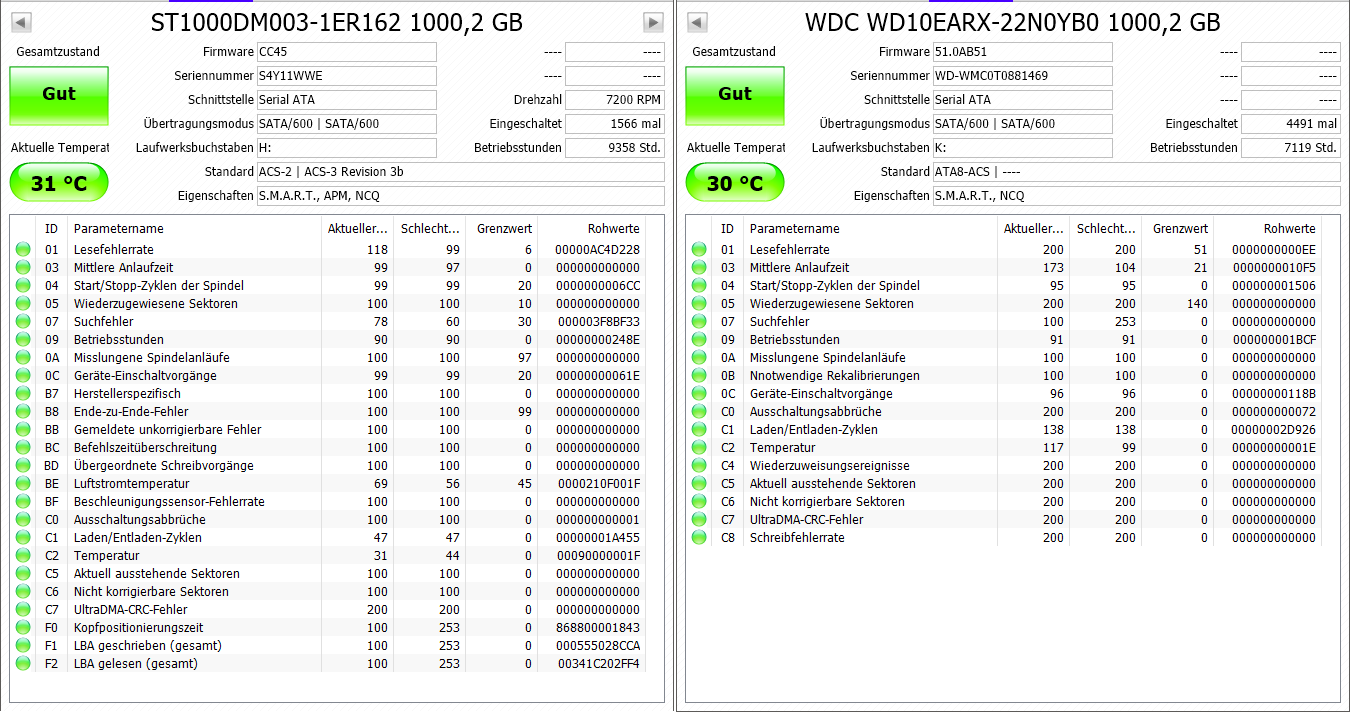This screenshot has height=720, width=1354.
Task: Click status circle for Laden/Entladen-Zyklen in WDC list
Action: coord(699,430)
